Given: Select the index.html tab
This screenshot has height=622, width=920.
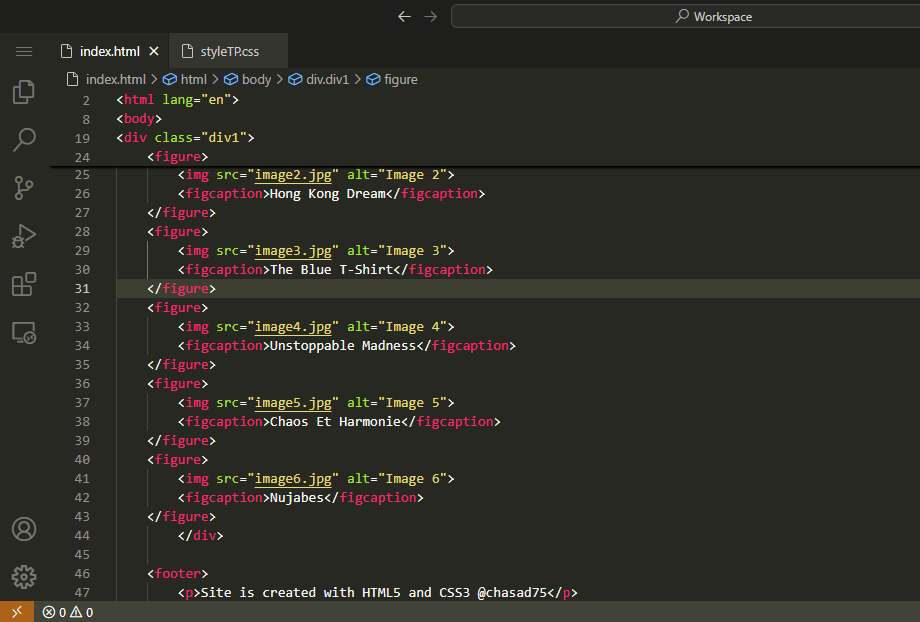Looking at the screenshot, I should click(x=109, y=51).
